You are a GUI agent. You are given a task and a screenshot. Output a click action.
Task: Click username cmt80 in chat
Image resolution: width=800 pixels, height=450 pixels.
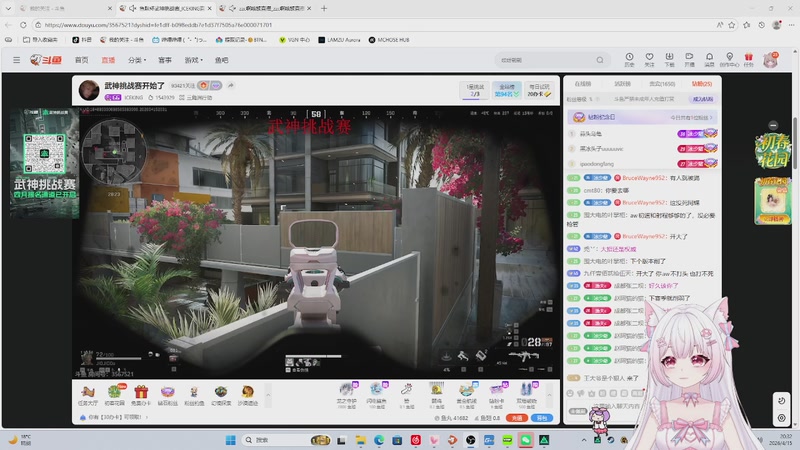coord(592,190)
